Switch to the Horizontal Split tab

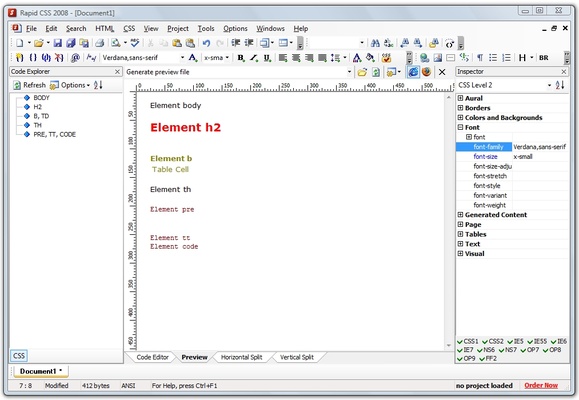(x=241, y=357)
